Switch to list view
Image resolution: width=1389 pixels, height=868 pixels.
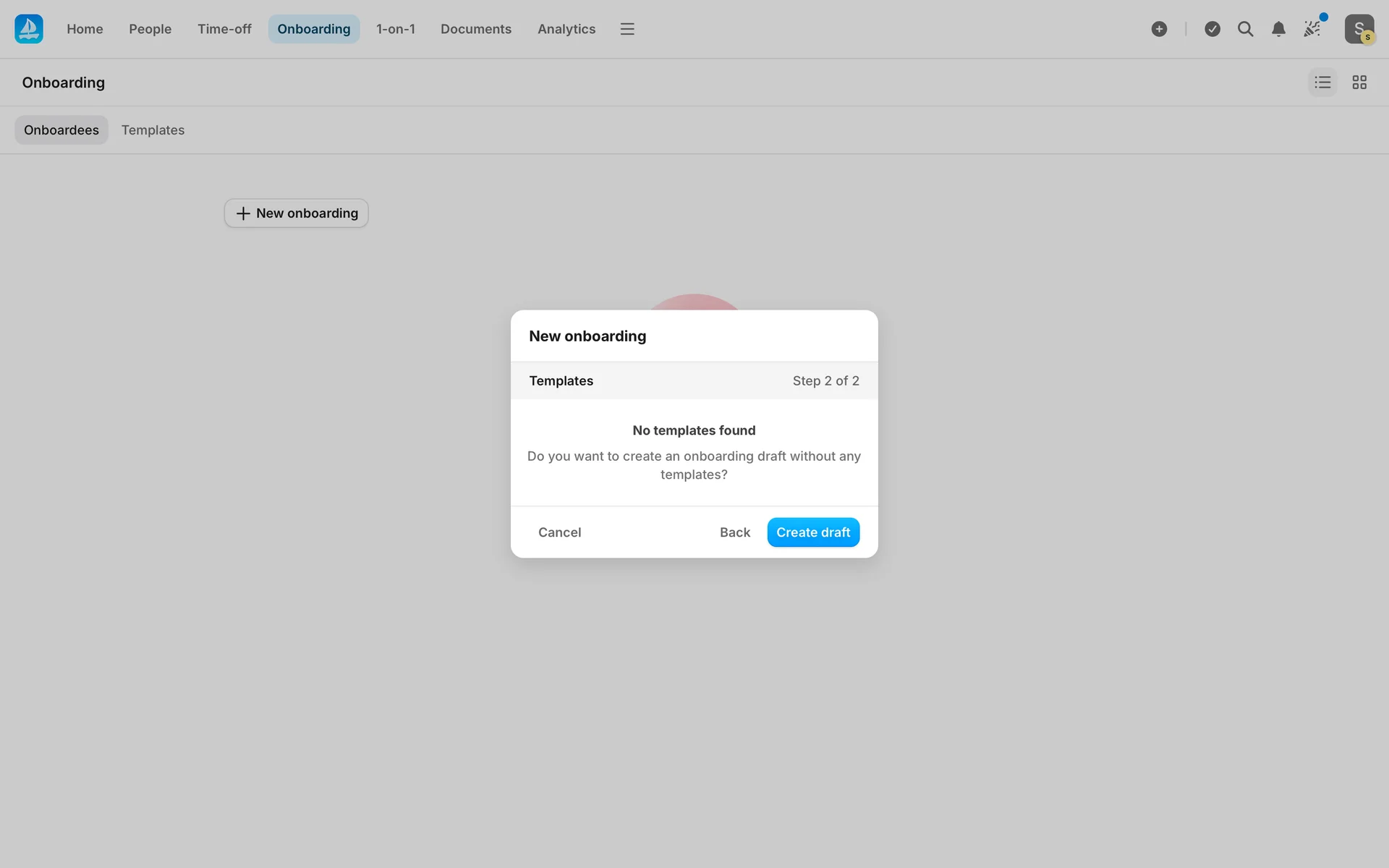click(x=1322, y=82)
